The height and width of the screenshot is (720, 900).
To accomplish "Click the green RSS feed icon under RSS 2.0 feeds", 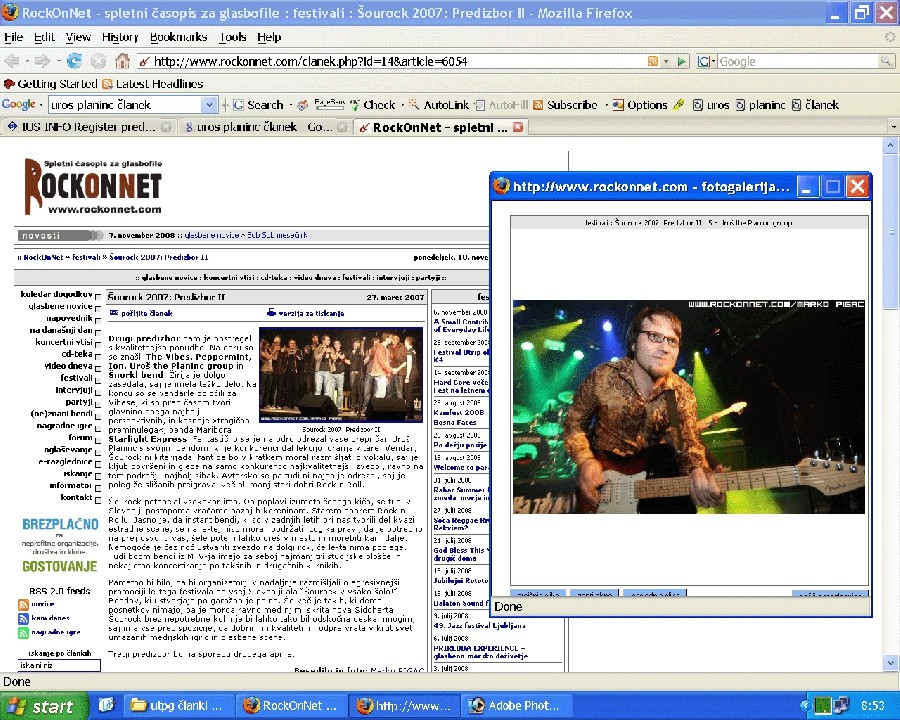I will click(x=23, y=633).
